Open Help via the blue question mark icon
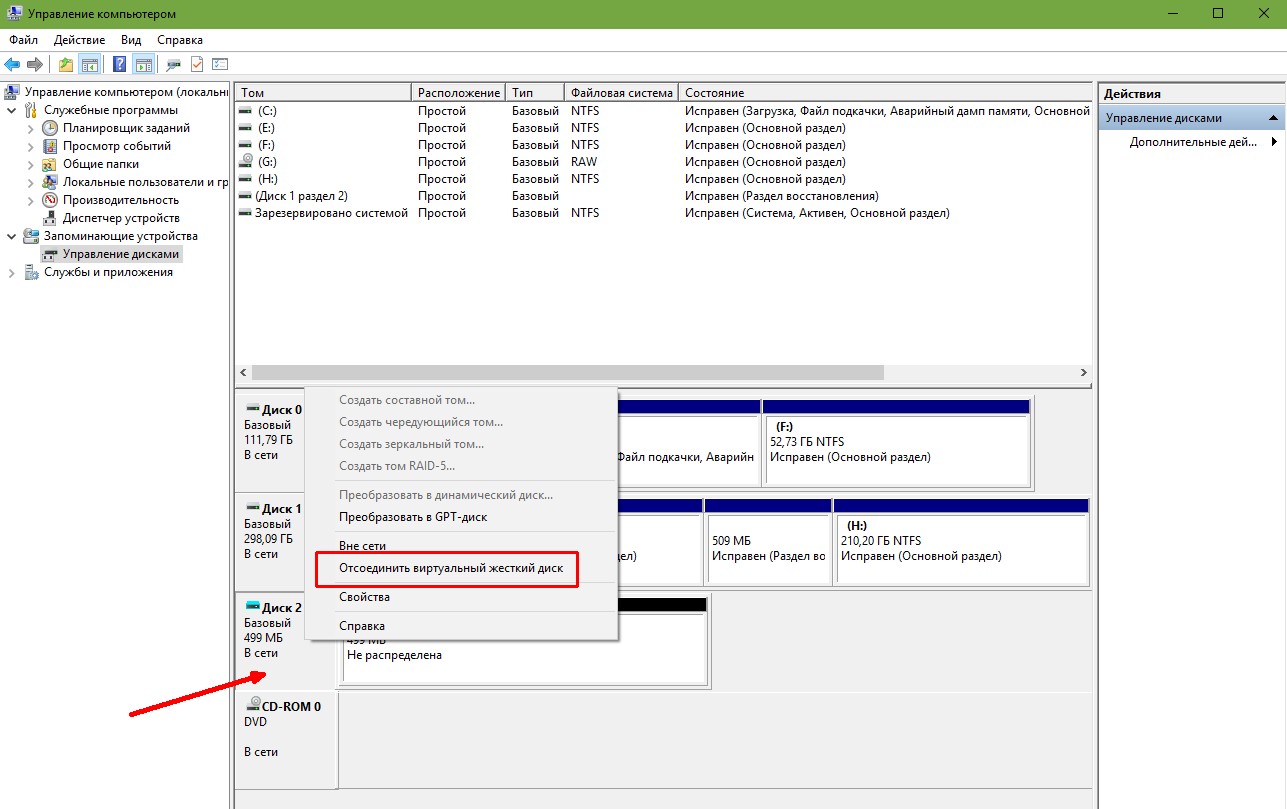The height and width of the screenshot is (809, 1287). point(119,64)
